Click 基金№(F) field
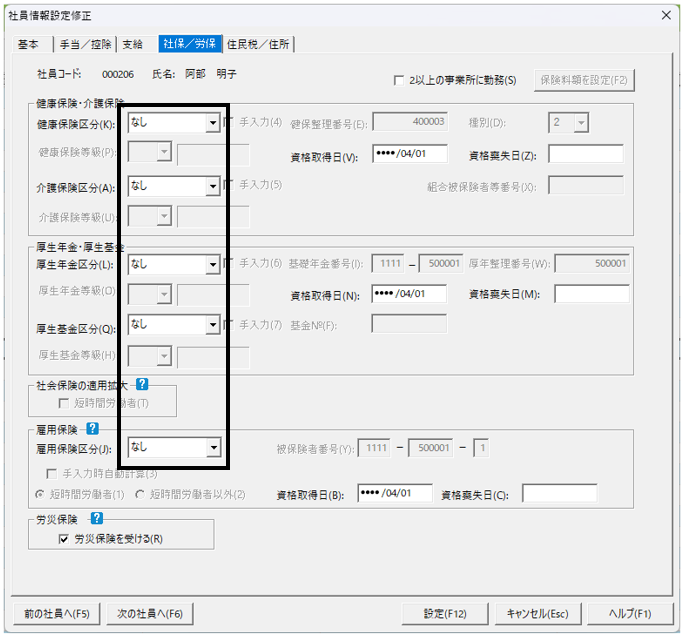 pyautogui.click(x=409, y=324)
